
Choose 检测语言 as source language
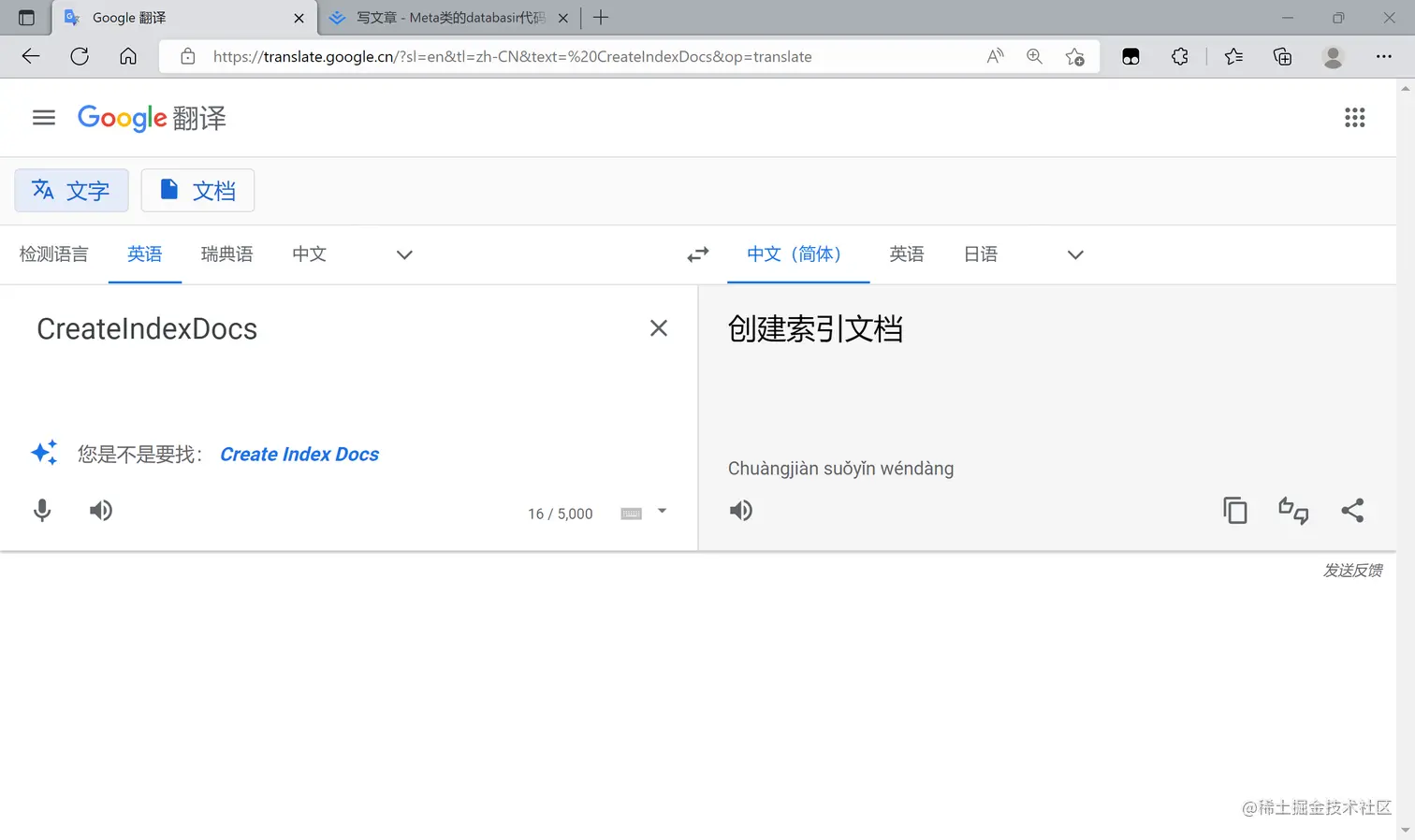tap(54, 254)
